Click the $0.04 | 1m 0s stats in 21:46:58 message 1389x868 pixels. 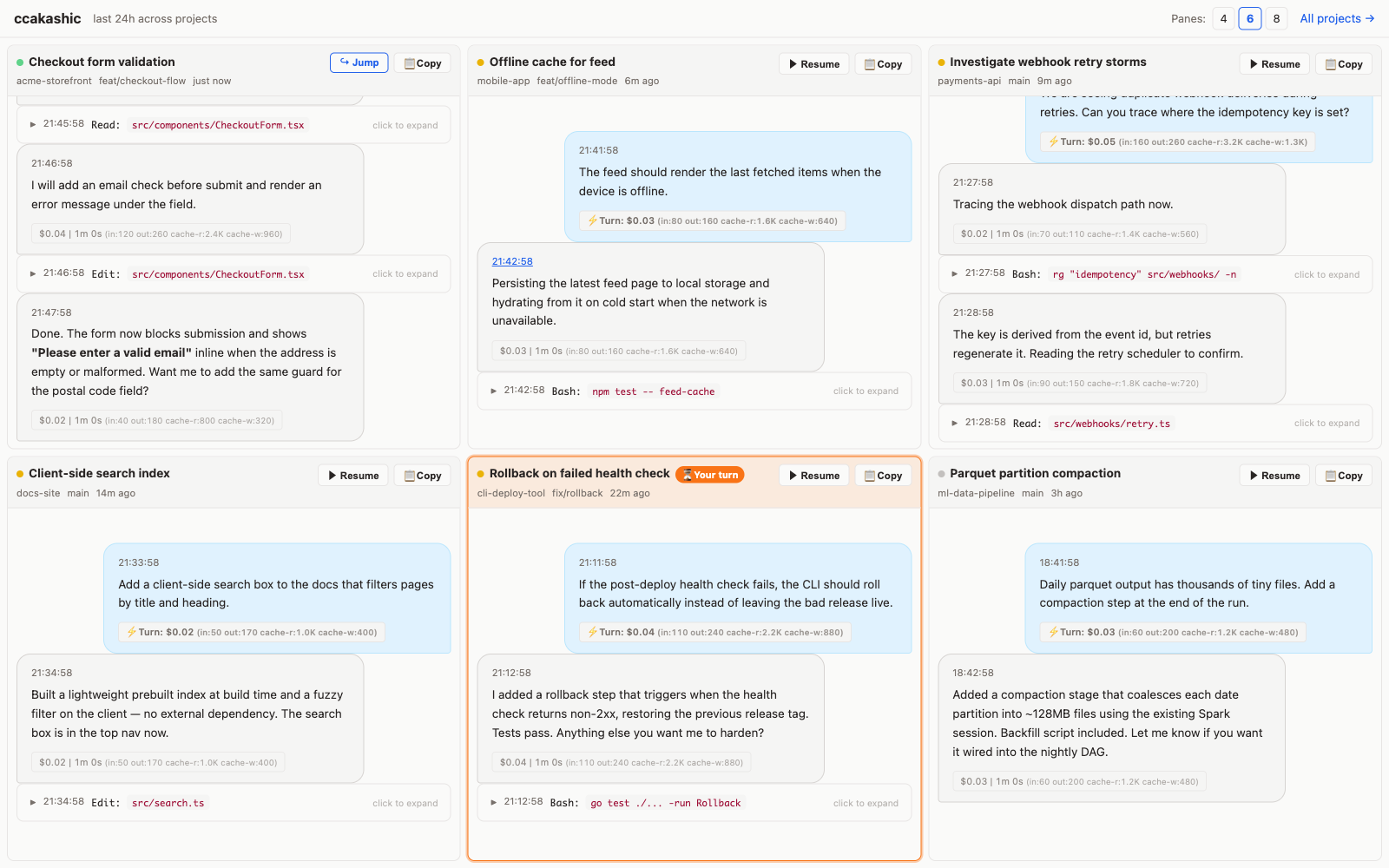pos(161,233)
